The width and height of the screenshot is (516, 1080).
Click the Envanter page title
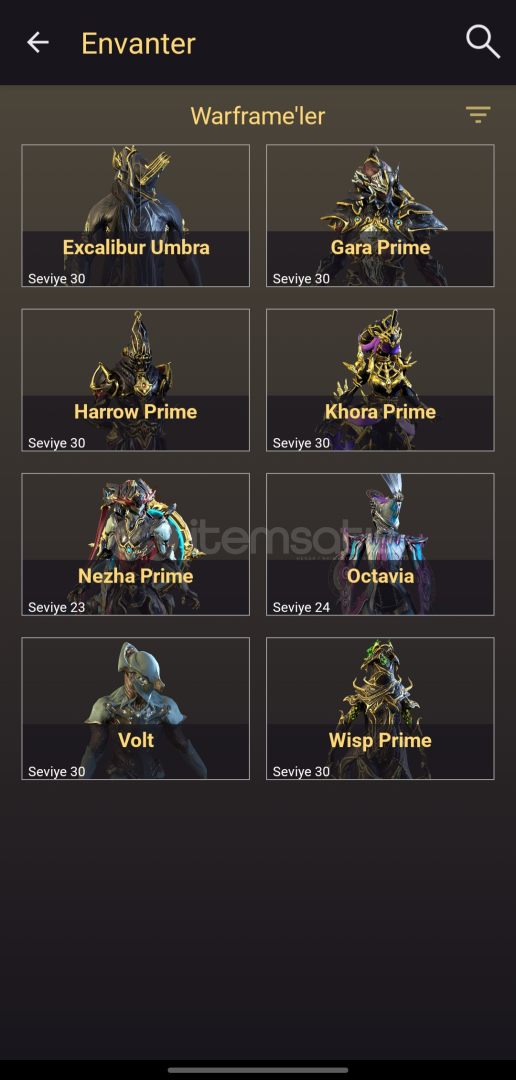(138, 43)
